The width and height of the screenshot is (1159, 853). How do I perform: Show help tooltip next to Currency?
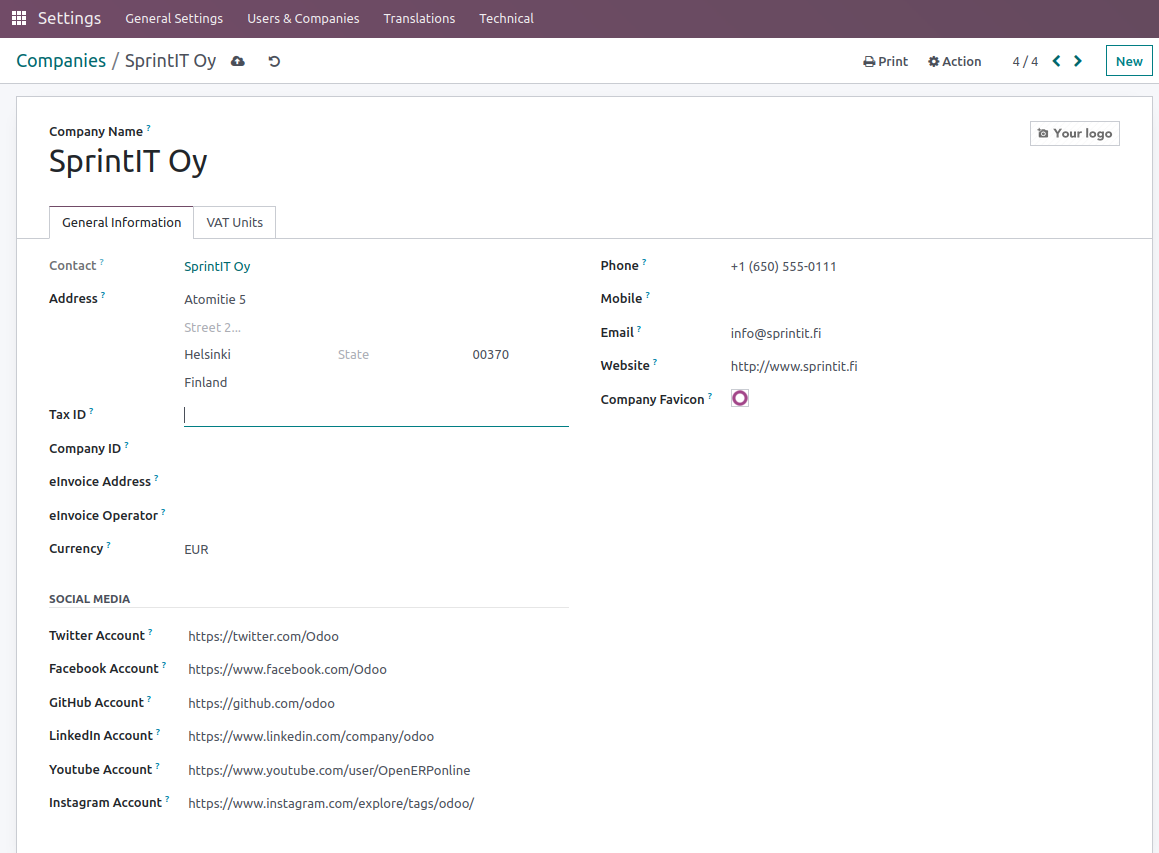109,545
